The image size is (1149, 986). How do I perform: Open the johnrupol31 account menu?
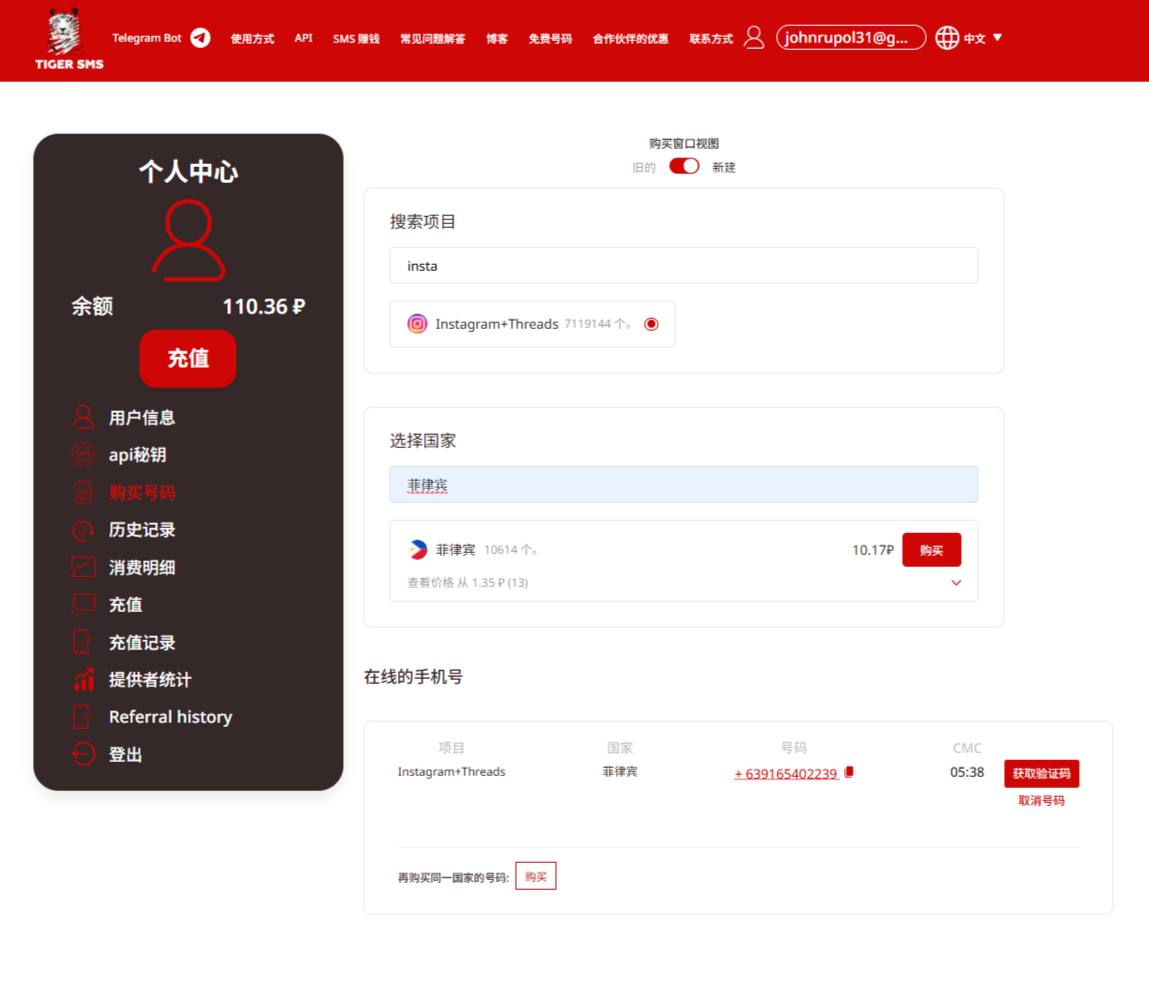850,37
